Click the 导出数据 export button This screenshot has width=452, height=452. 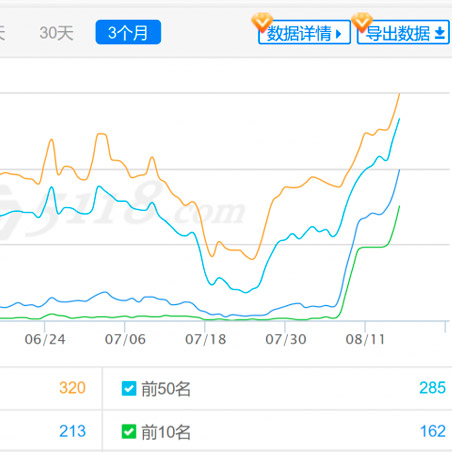(403, 32)
